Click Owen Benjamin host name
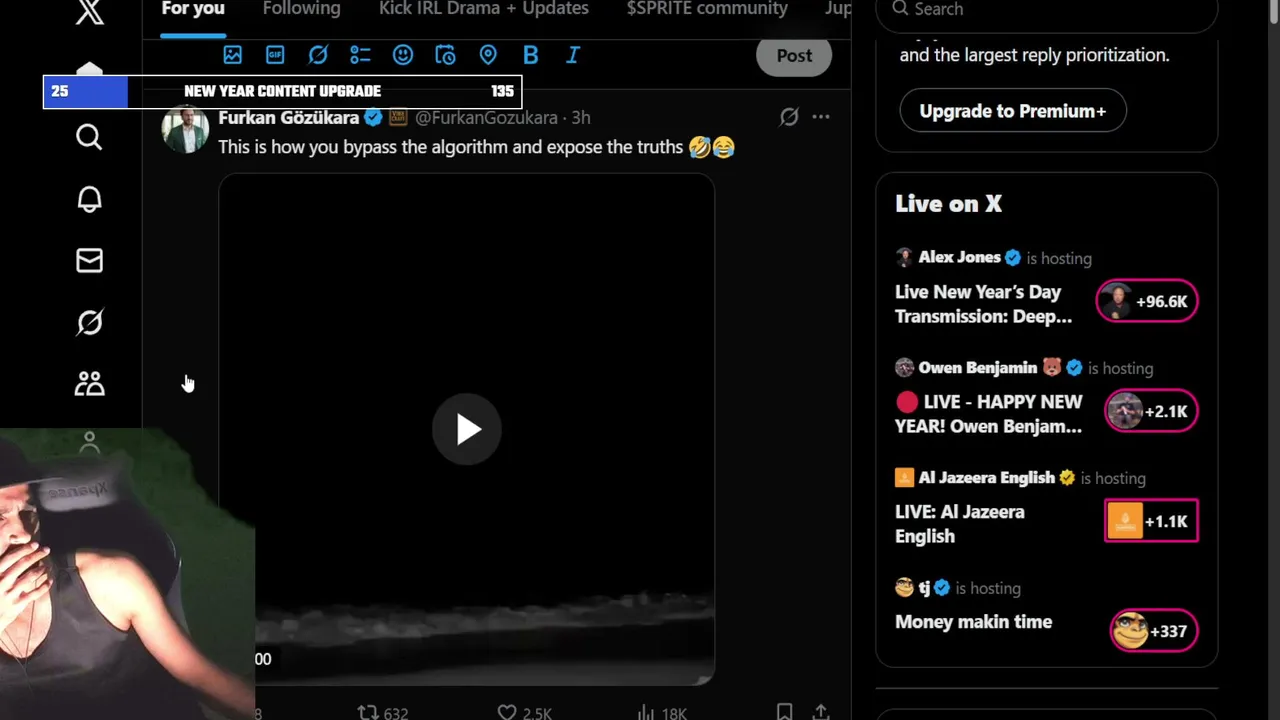The image size is (1280, 720). [977, 367]
